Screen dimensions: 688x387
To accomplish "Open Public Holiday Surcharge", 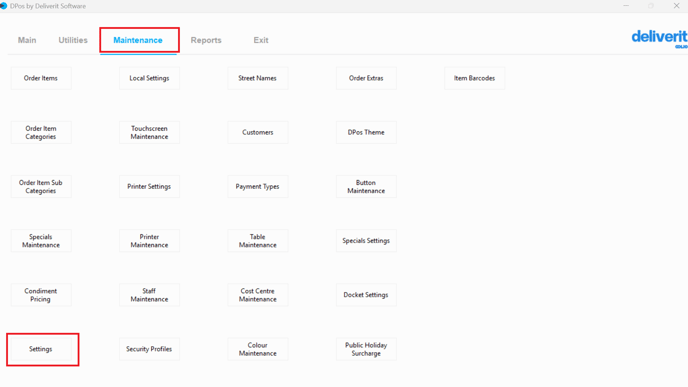I will point(366,349).
